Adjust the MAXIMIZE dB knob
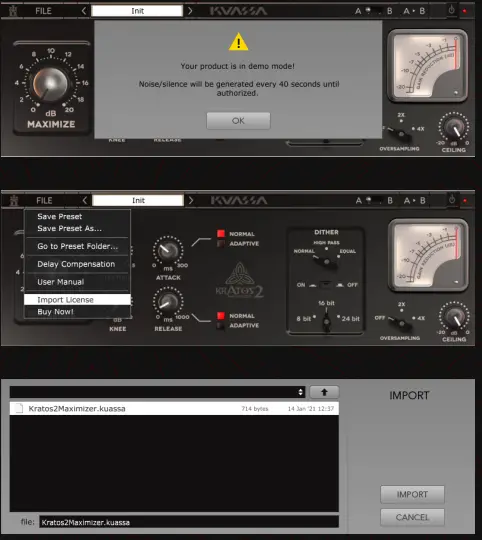This screenshot has height=540, width=482. (50, 84)
